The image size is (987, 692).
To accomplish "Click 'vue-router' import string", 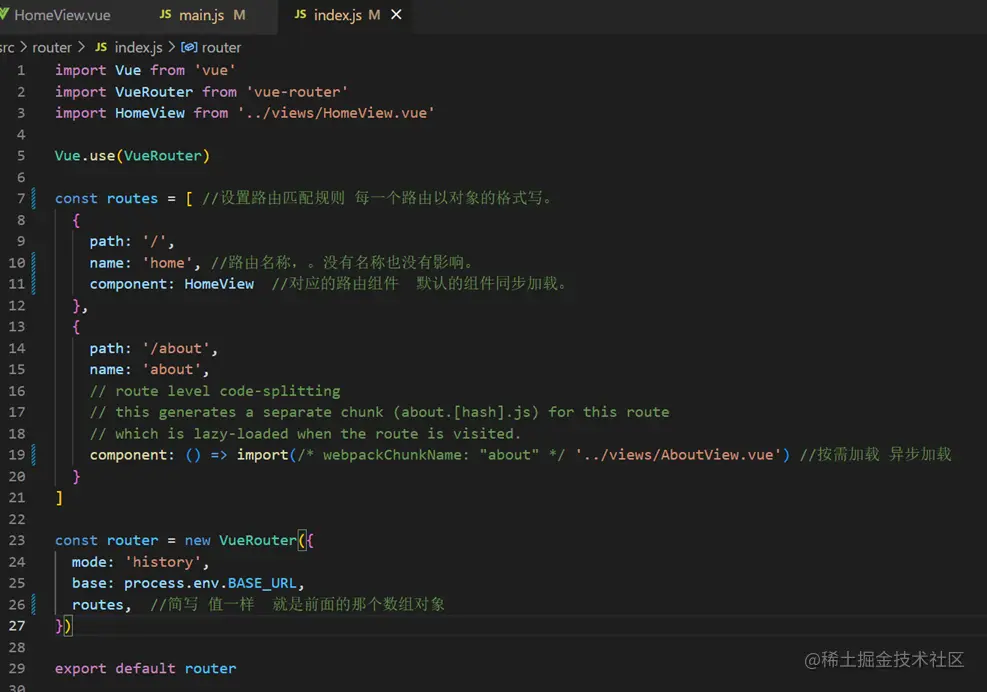I will pos(297,92).
